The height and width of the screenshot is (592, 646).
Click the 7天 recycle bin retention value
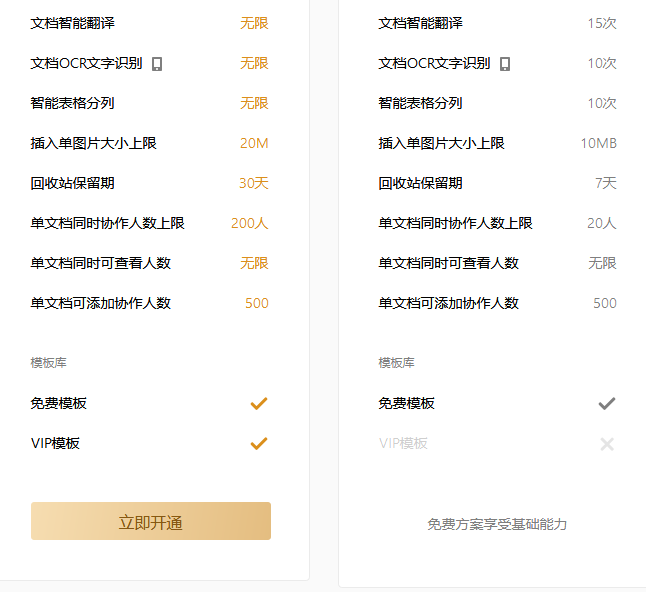(605, 183)
